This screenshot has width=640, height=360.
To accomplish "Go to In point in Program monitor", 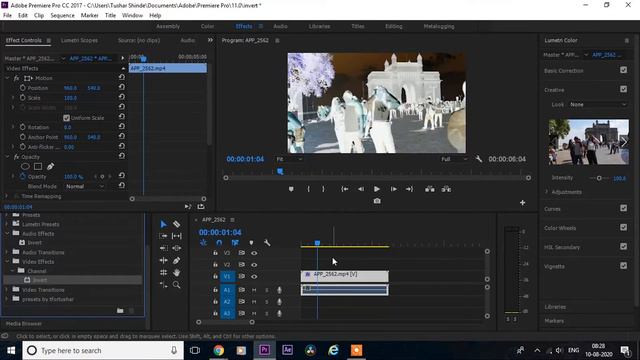I will [344, 189].
